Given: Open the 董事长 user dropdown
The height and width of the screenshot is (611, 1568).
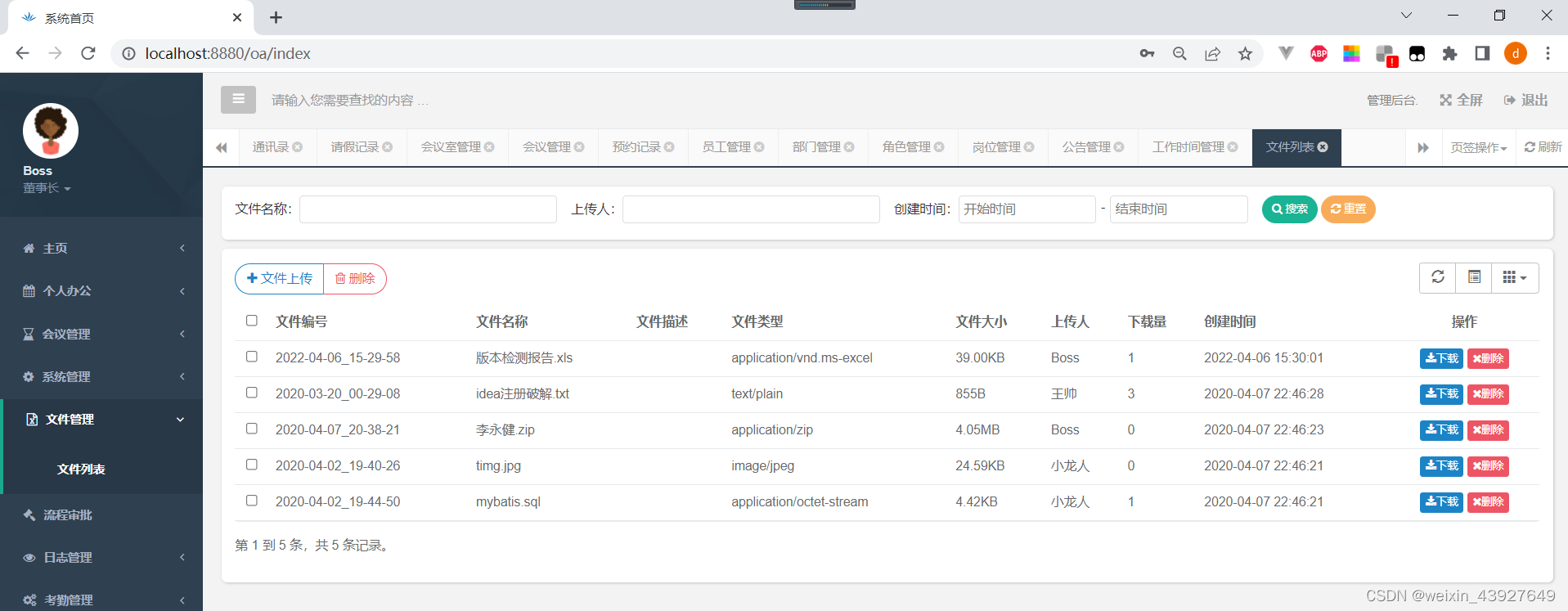Looking at the screenshot, I should pyautogui.click(x=47, y=188).
